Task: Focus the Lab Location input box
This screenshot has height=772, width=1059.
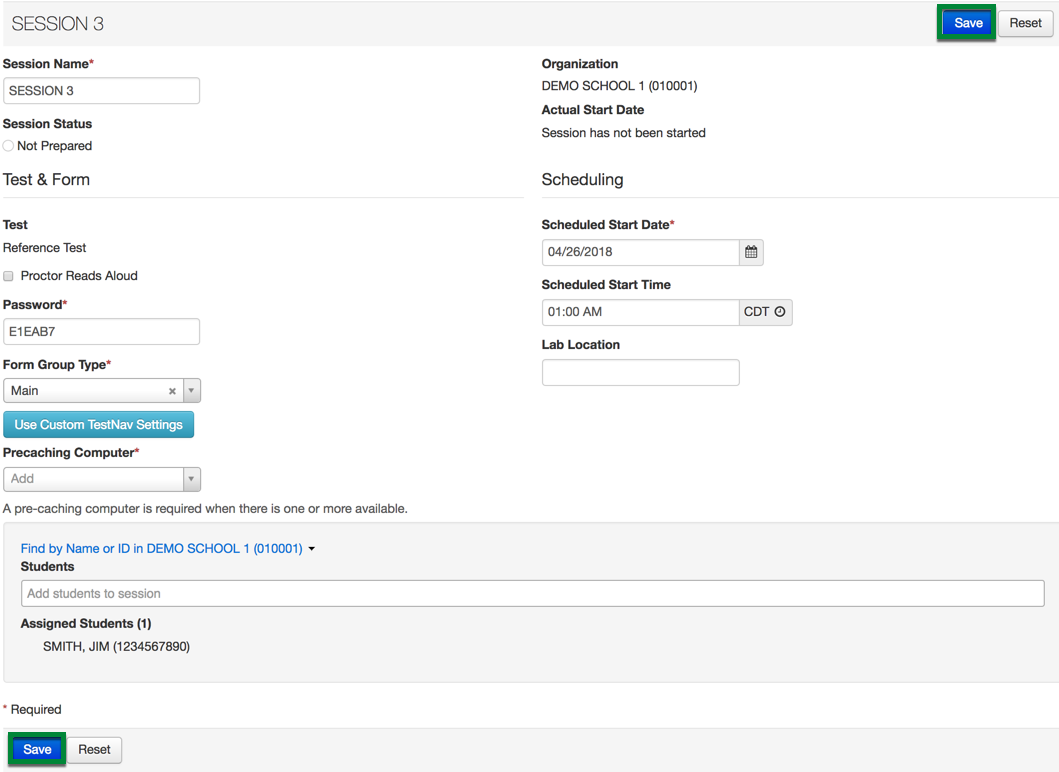Action: tap(640, 373)
